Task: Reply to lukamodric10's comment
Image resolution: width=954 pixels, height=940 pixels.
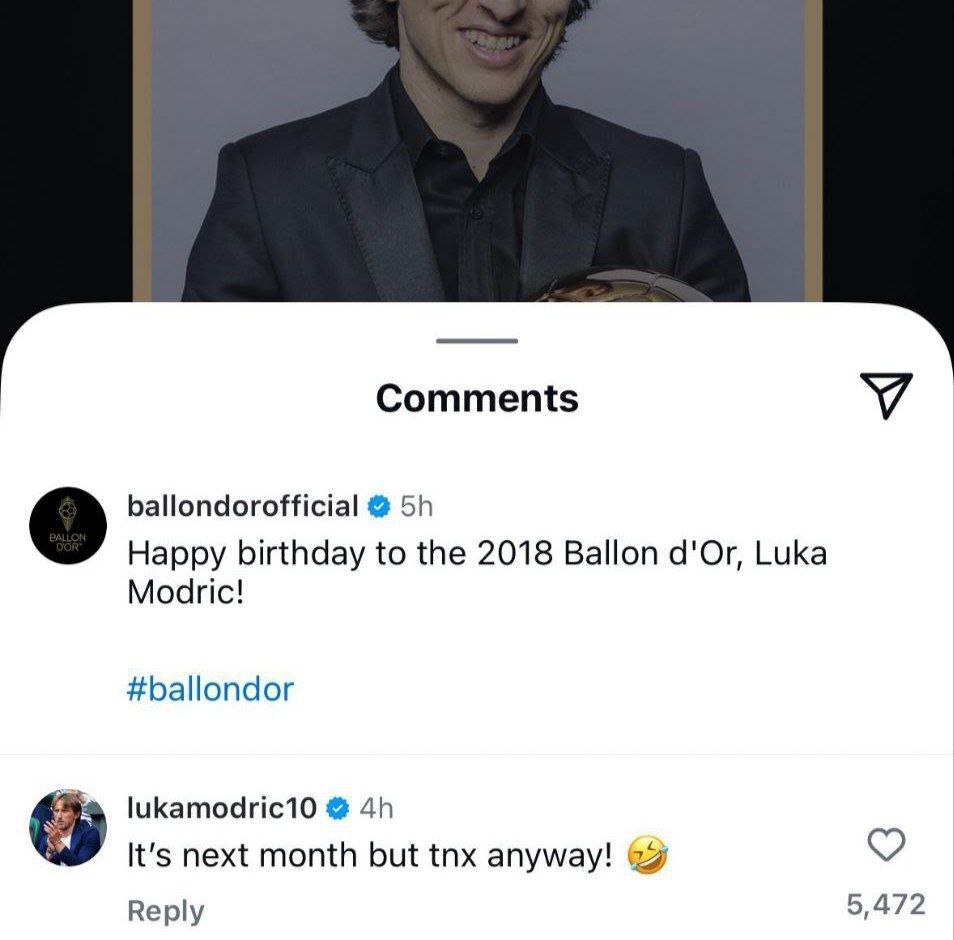Action: [x=165, y=911]
